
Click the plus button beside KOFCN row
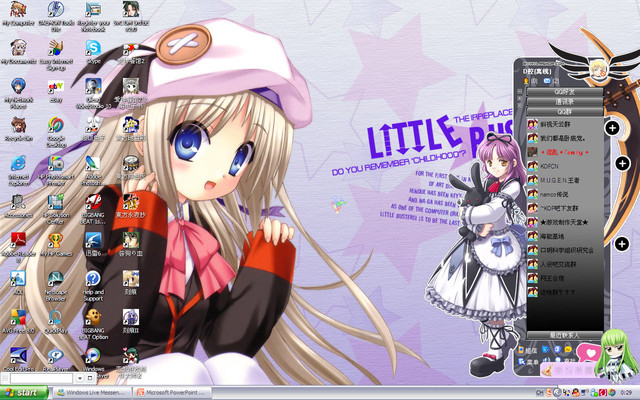[622, 164]
